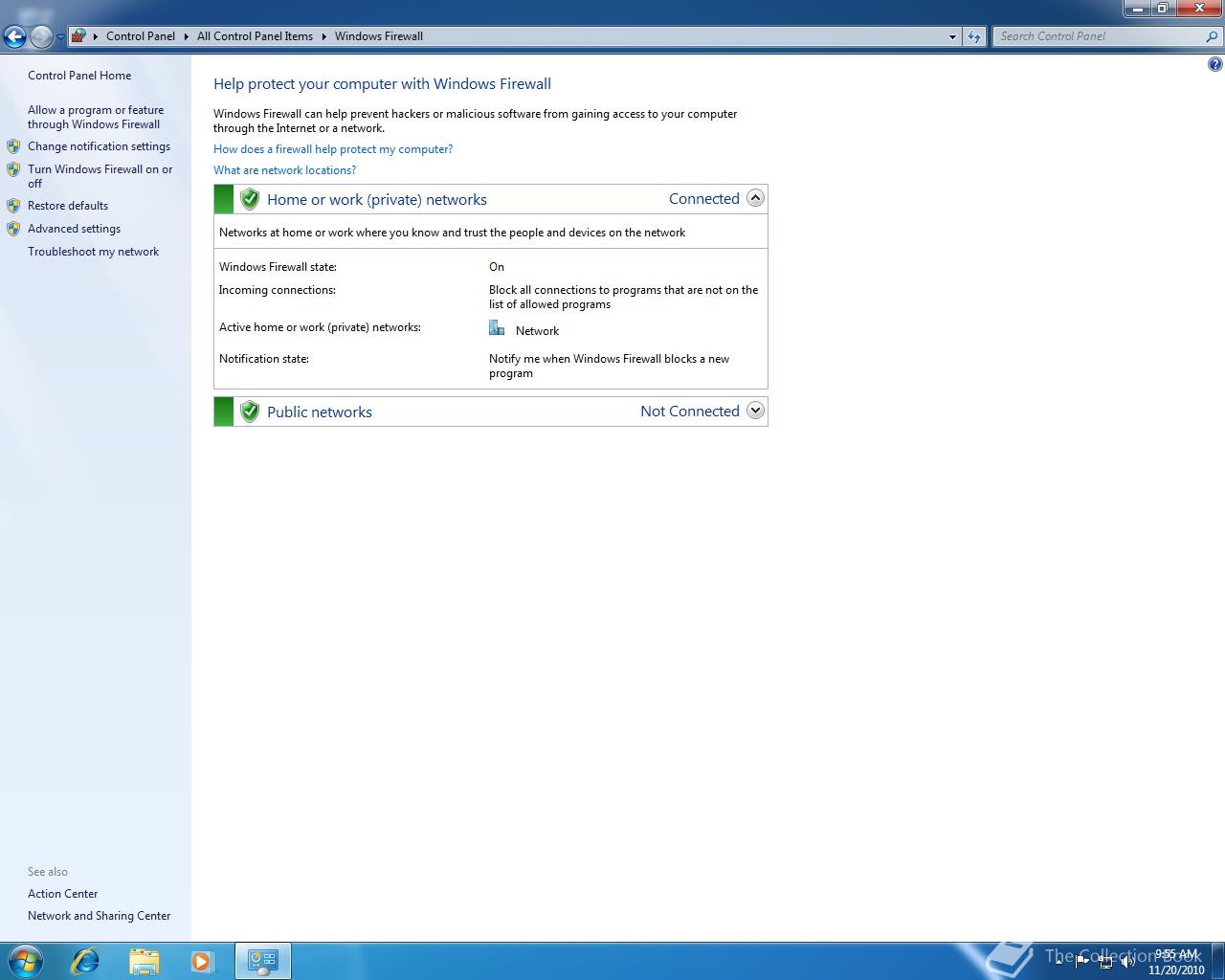Expand Public networks section chevron

pos(755,411)
